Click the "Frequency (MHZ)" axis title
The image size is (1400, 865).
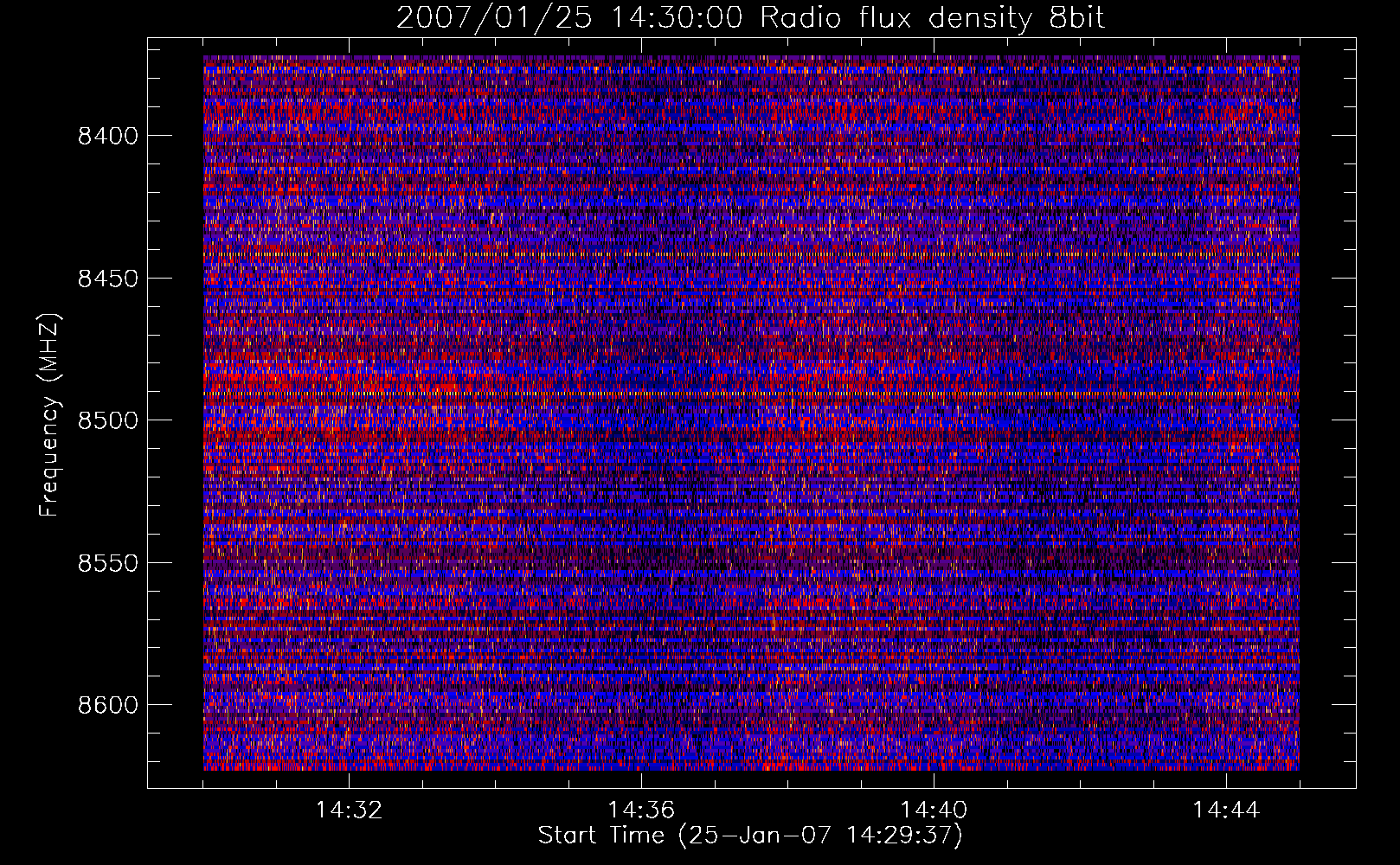coord(50,415)
